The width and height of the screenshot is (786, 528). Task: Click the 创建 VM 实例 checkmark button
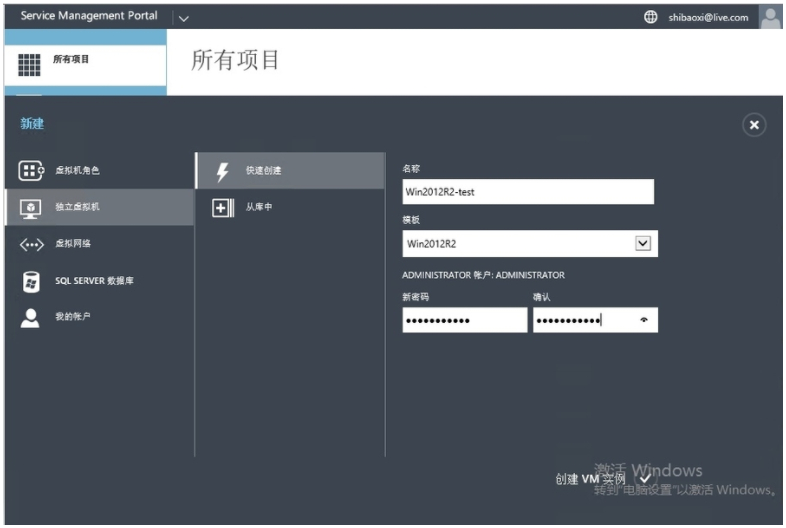[x=645, y=479]
